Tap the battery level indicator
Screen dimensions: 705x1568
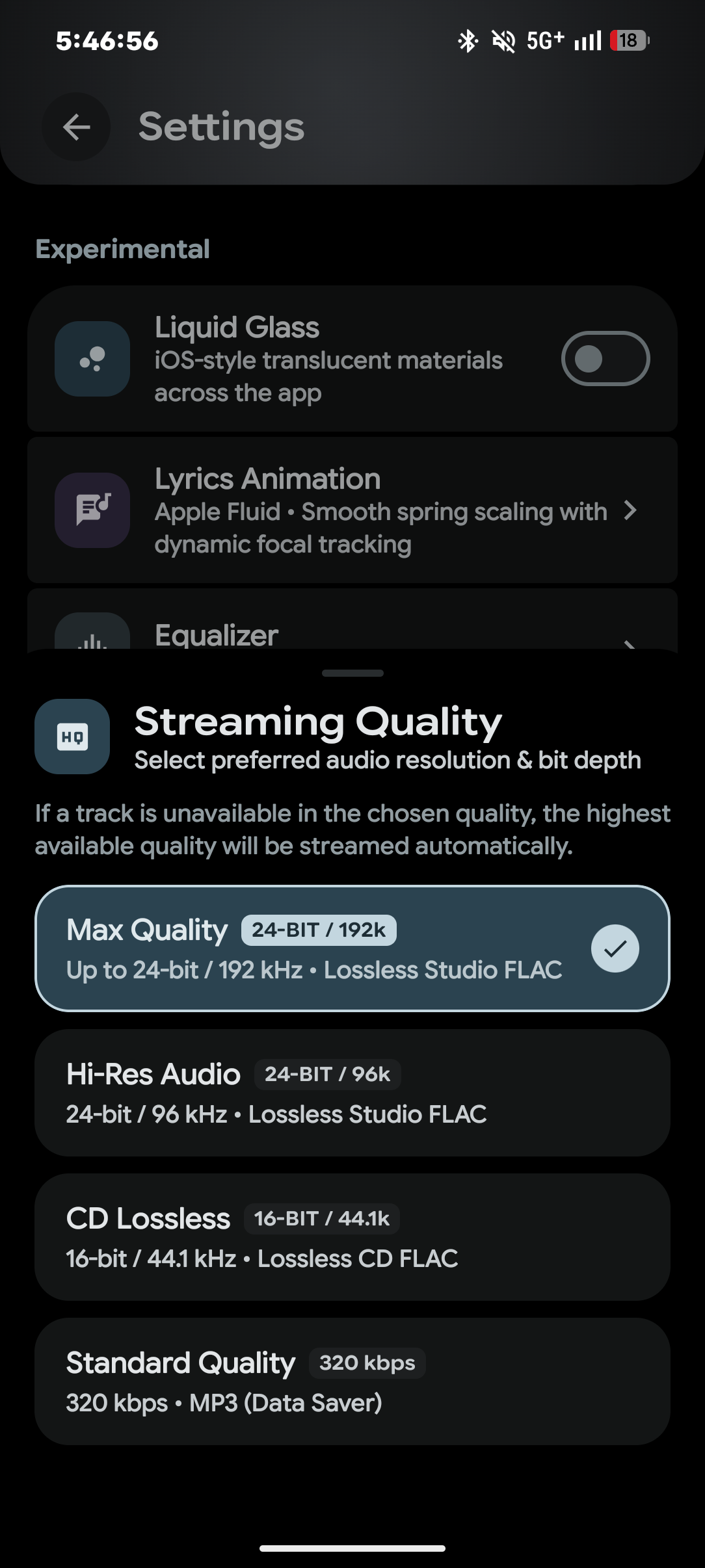click(629, 41)
